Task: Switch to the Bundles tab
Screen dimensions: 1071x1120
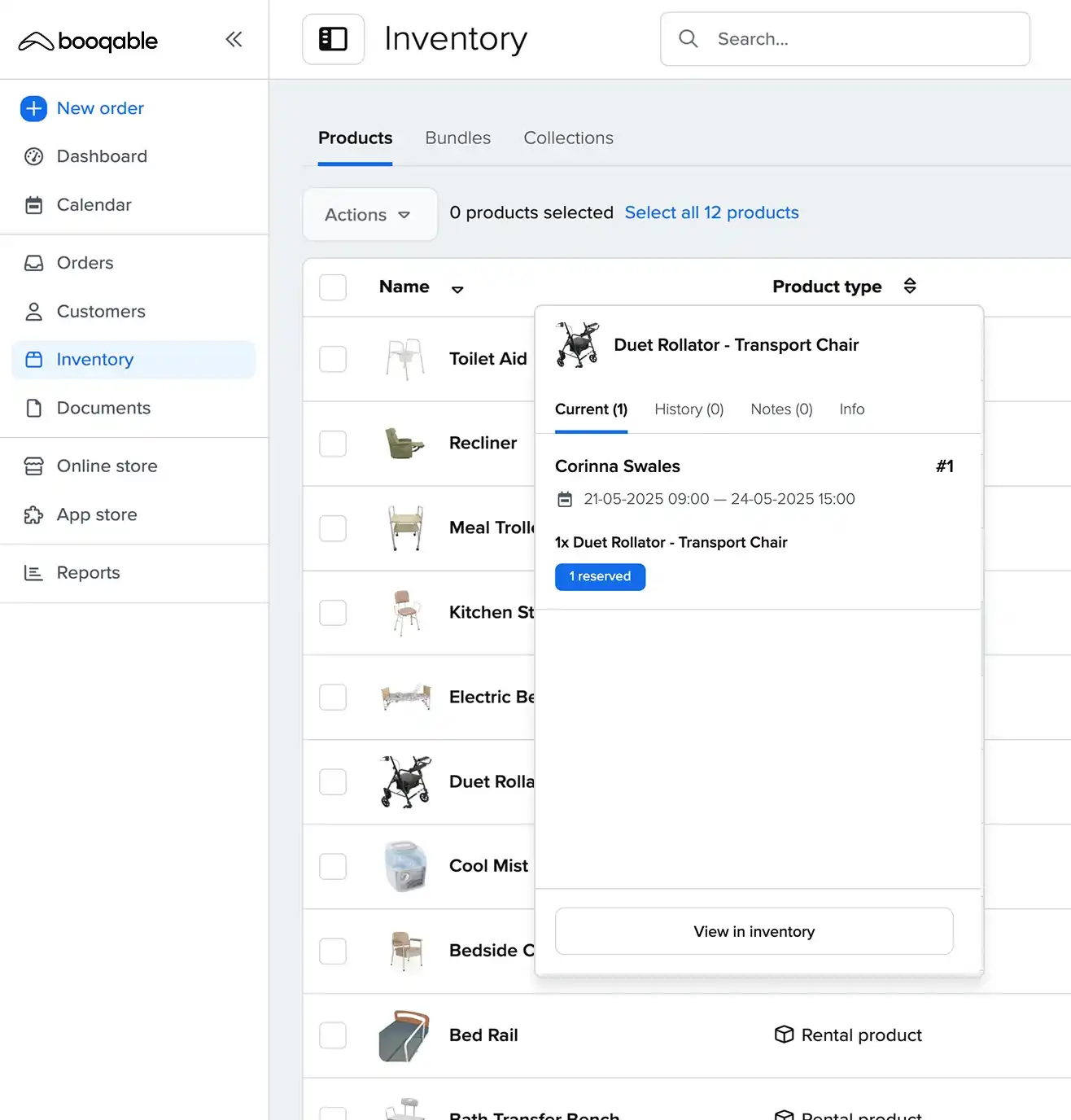Action: click(457, 138)
